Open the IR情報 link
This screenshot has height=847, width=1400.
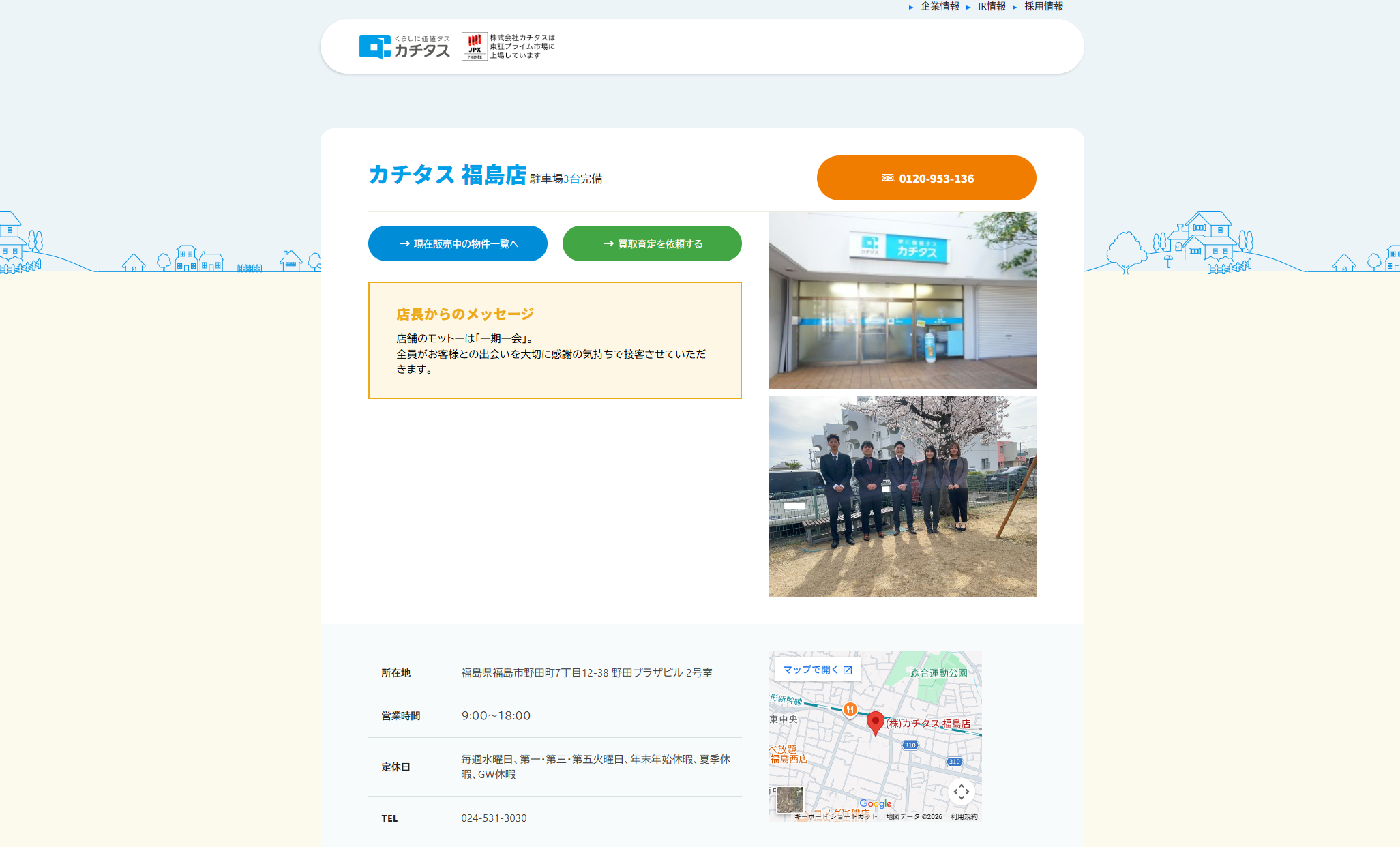pyautogui.click(x=992, y=6)
